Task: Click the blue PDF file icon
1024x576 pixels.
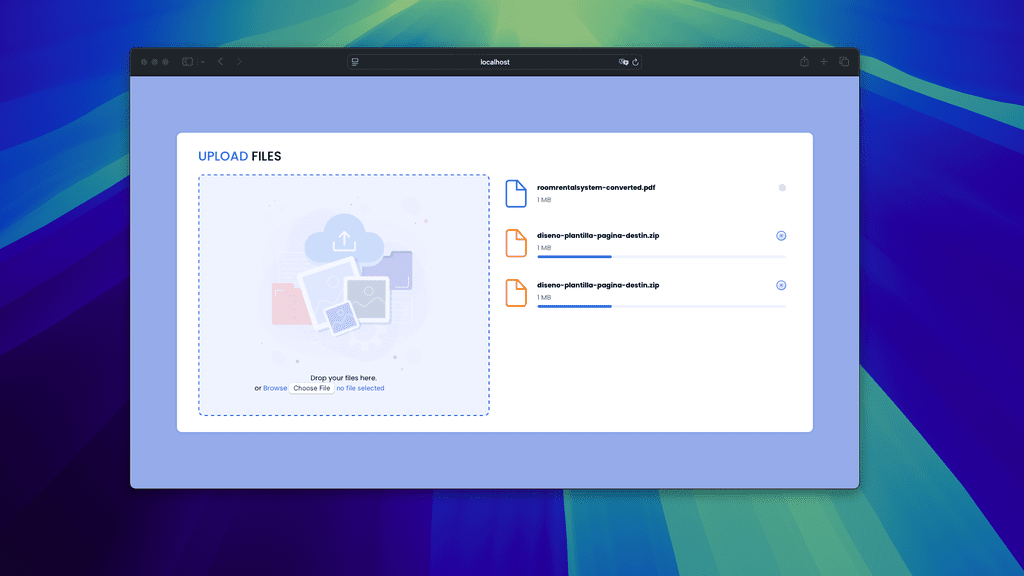Action: [516, 193]
